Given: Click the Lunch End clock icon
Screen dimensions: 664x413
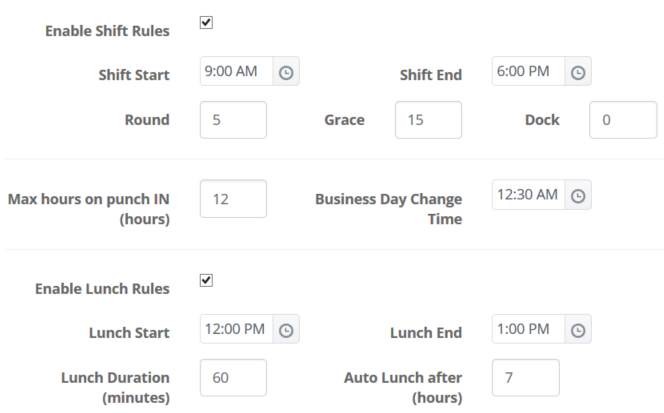Looking at the screenshot, I should (x=578, y=330).
